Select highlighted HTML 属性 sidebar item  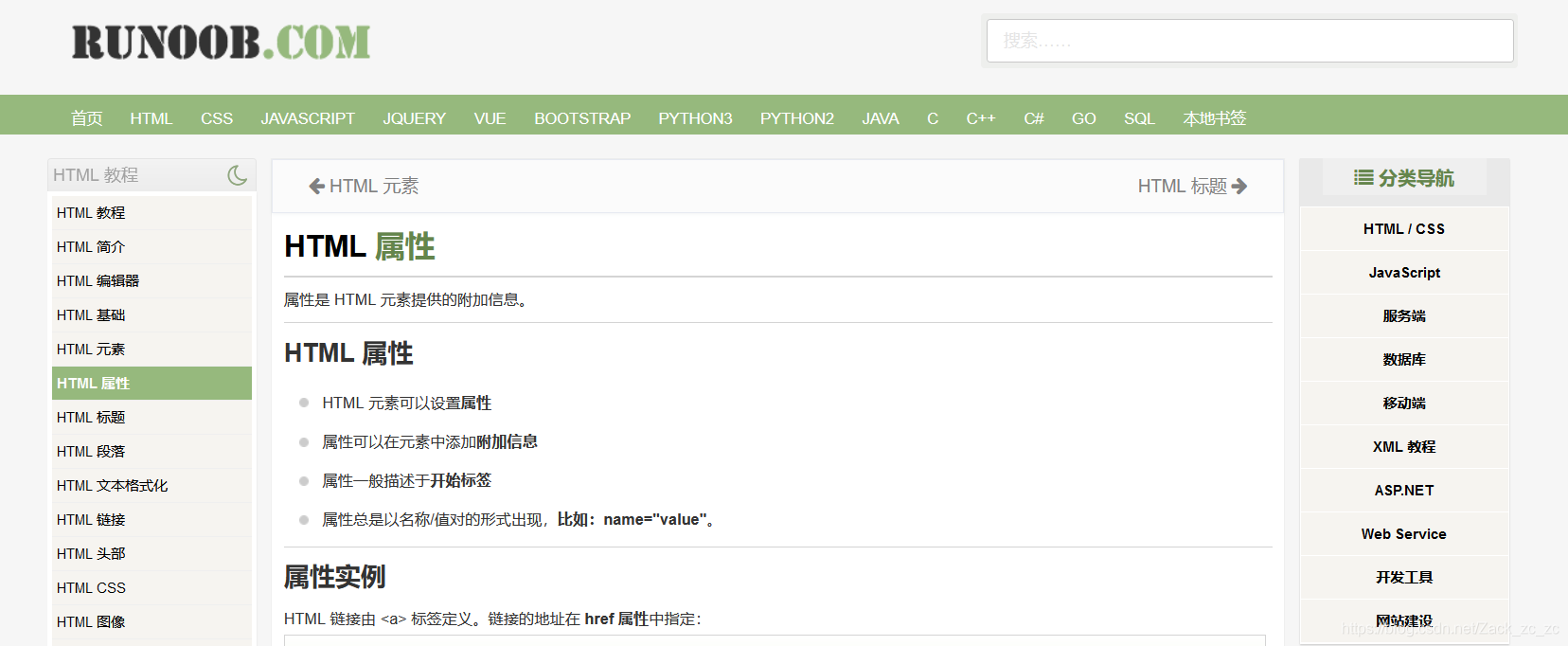point(151,384)
